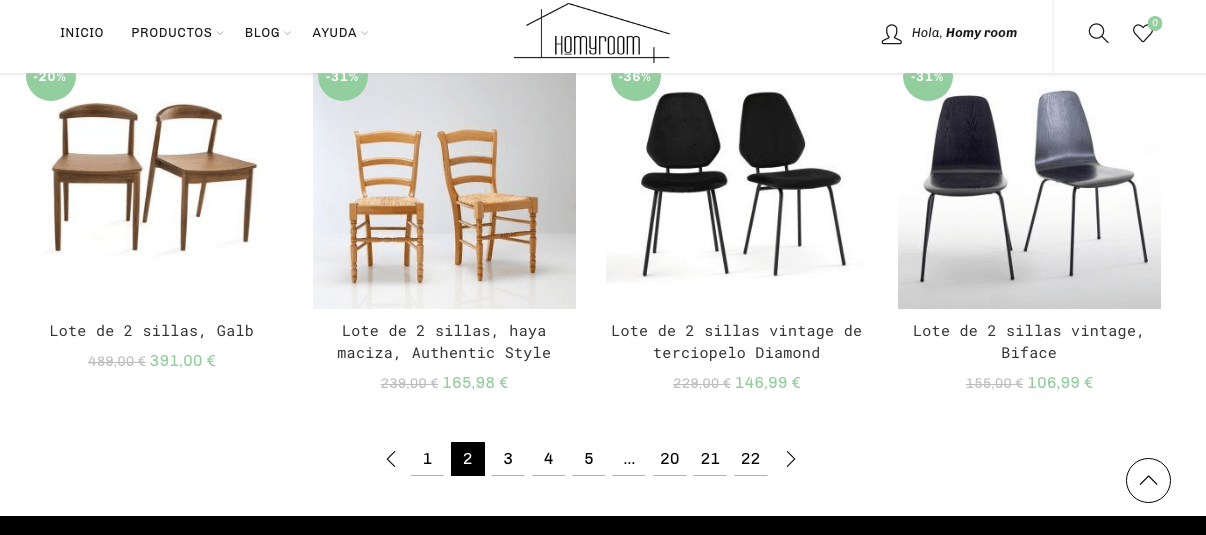Image resolution: width=1206 pixels, height=535 pixels.
Task: Click the scroll-to-top circle arrow
Action: point(1148,480)
